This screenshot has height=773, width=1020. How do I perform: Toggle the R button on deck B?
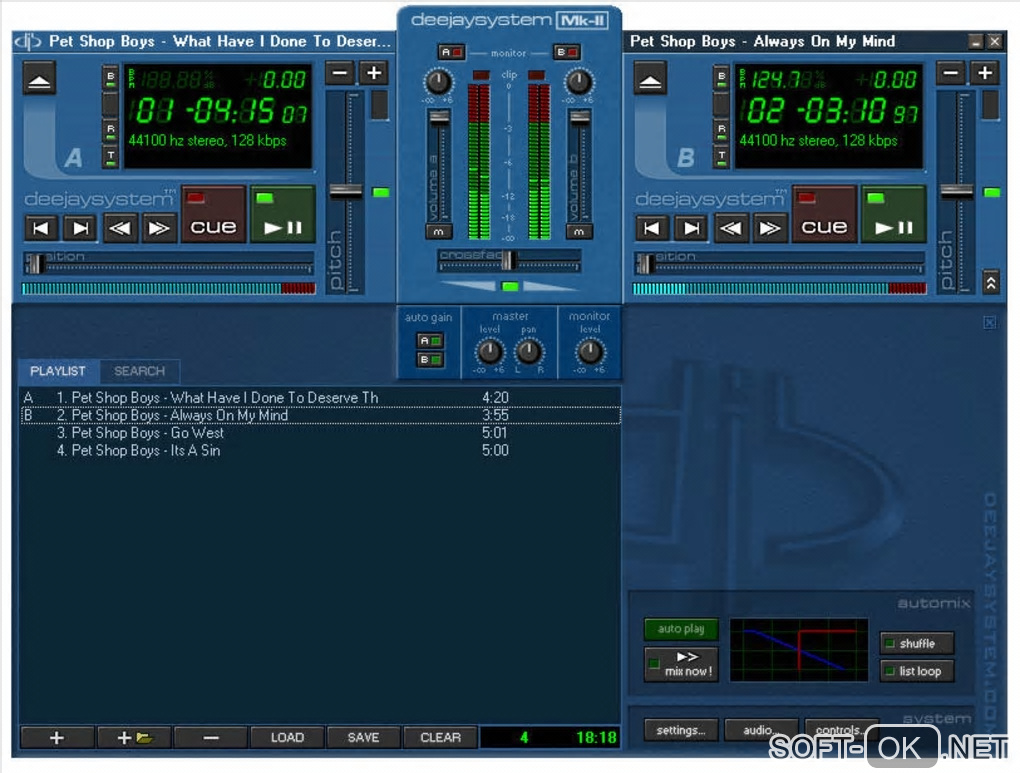point(721,132)
